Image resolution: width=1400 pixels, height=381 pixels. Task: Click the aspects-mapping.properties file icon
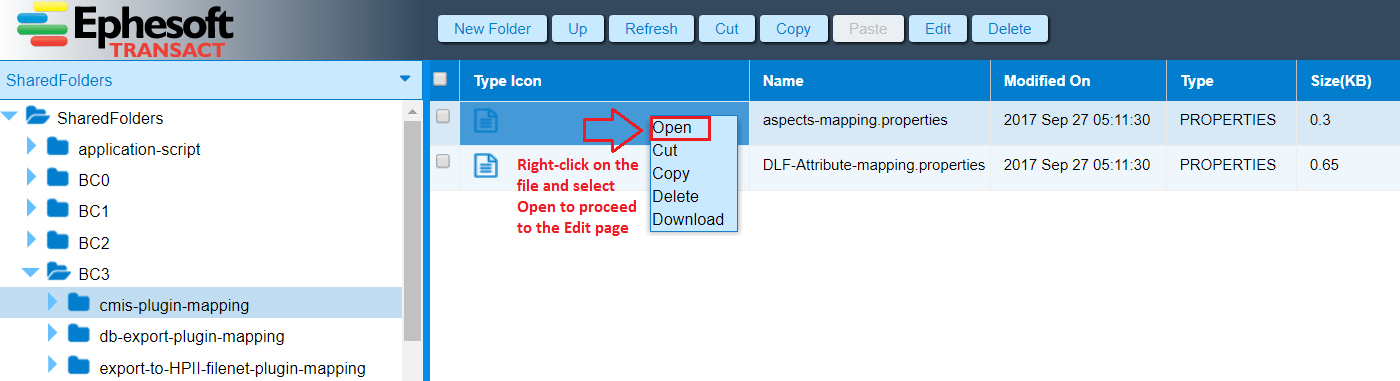tap(485, 121)
